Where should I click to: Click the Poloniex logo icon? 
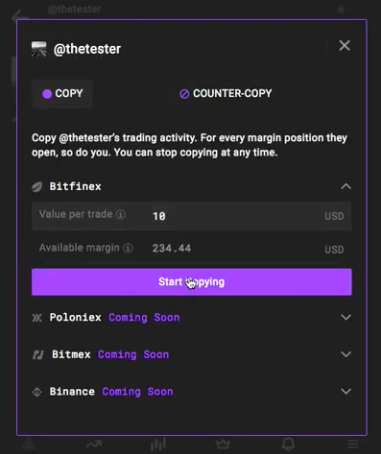(37, 318)
